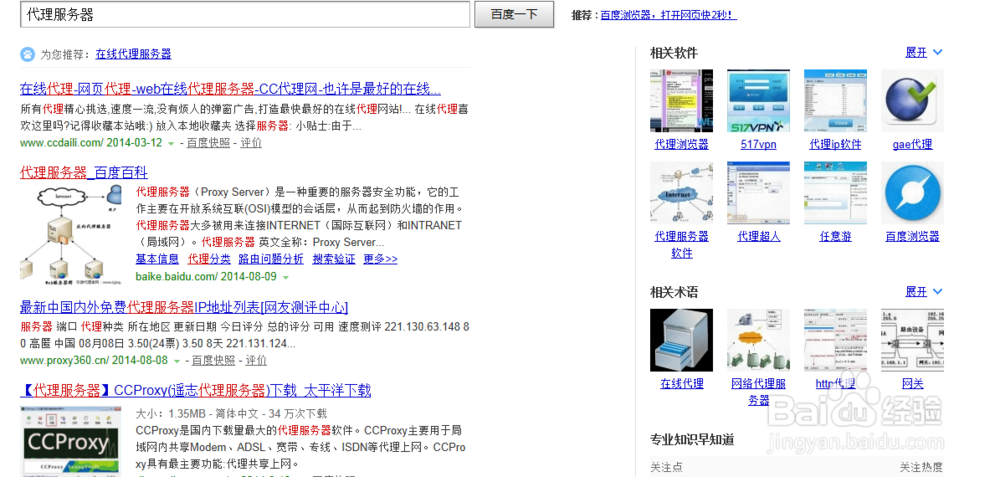The width and height of the screenshot is (1000, 477).
Task: Open the 网关 diagram thumbnail
Action: coord(912,340)
